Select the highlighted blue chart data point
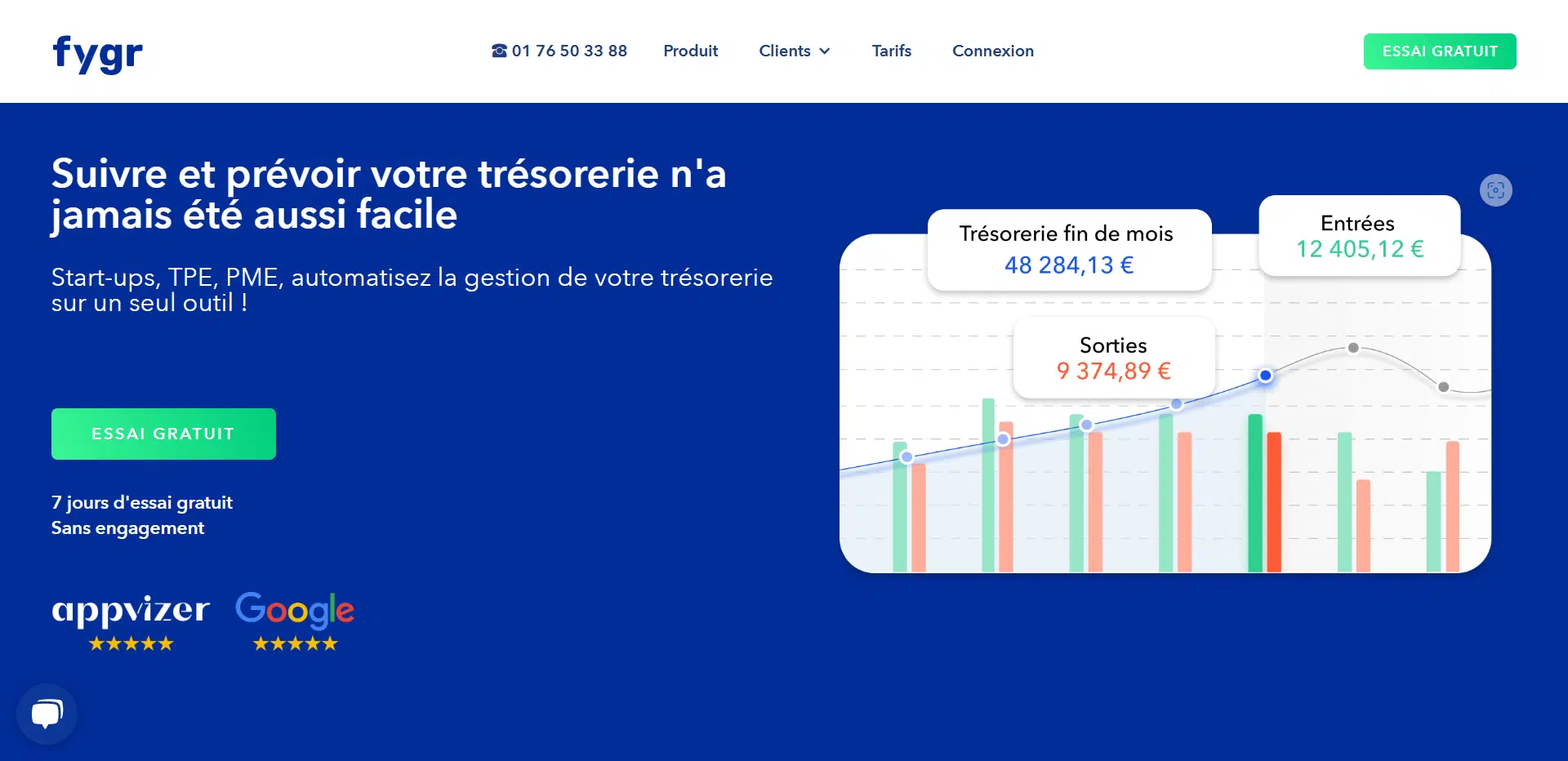Viewport: 1568px width, 761px height. (1265, 376)
